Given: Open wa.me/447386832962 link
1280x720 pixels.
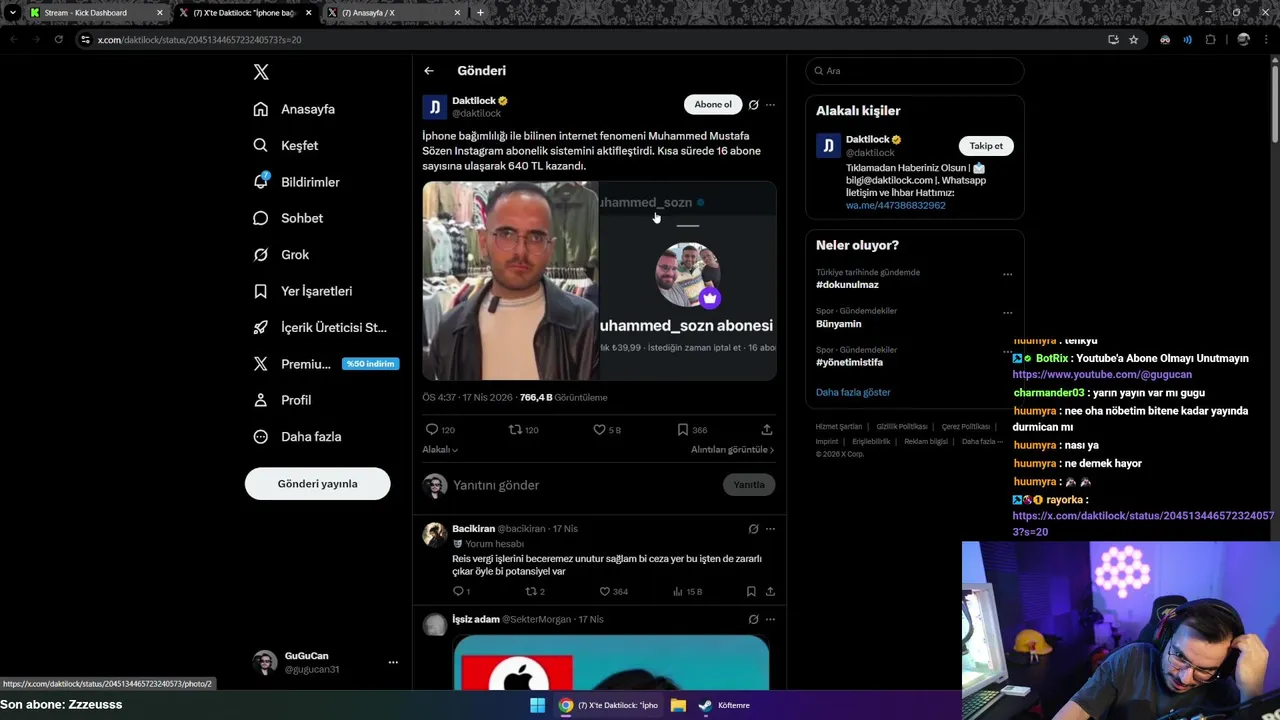Looking at the screenshot, I should (895, 205).
